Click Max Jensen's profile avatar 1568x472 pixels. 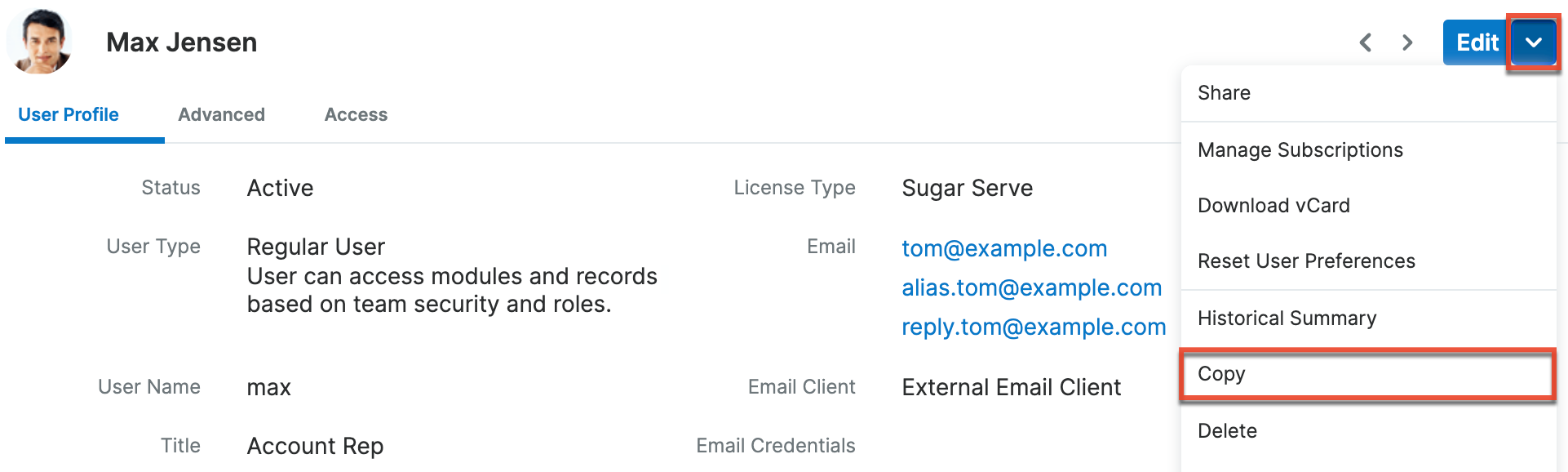point(39,42)
